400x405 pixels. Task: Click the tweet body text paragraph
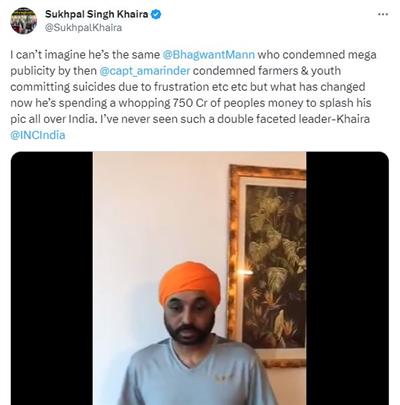[x=193, y=95]
